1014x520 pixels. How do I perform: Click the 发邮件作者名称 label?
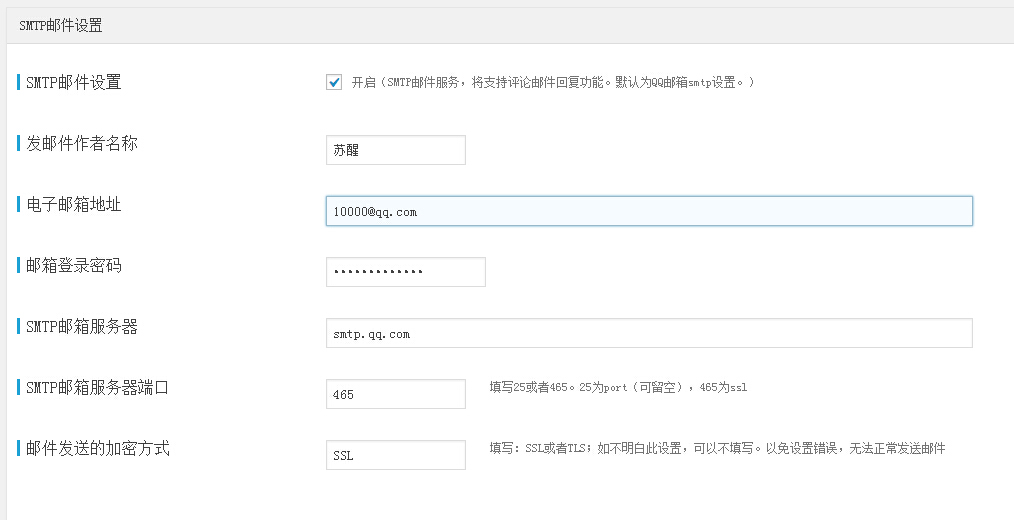pyautogui.click(x=81, y=143)
